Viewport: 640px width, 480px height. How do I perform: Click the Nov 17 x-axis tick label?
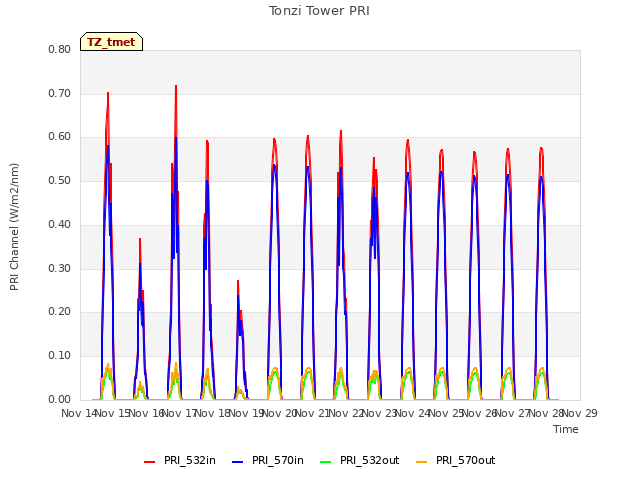180,413
